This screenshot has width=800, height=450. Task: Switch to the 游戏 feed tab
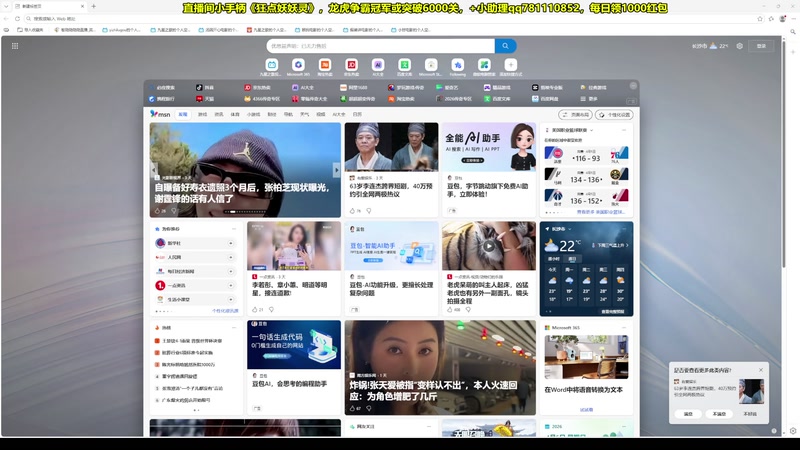coord(203,115)
